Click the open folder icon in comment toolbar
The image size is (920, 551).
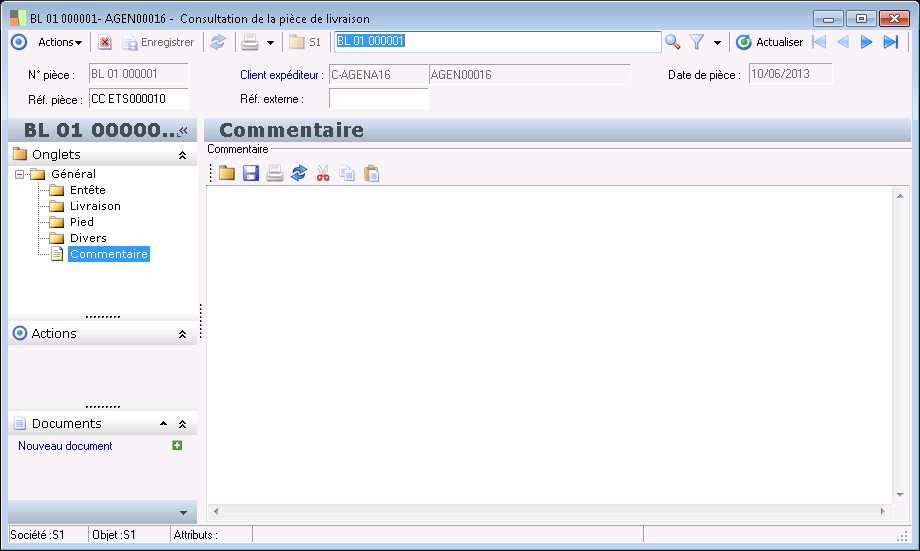point(227,173)
